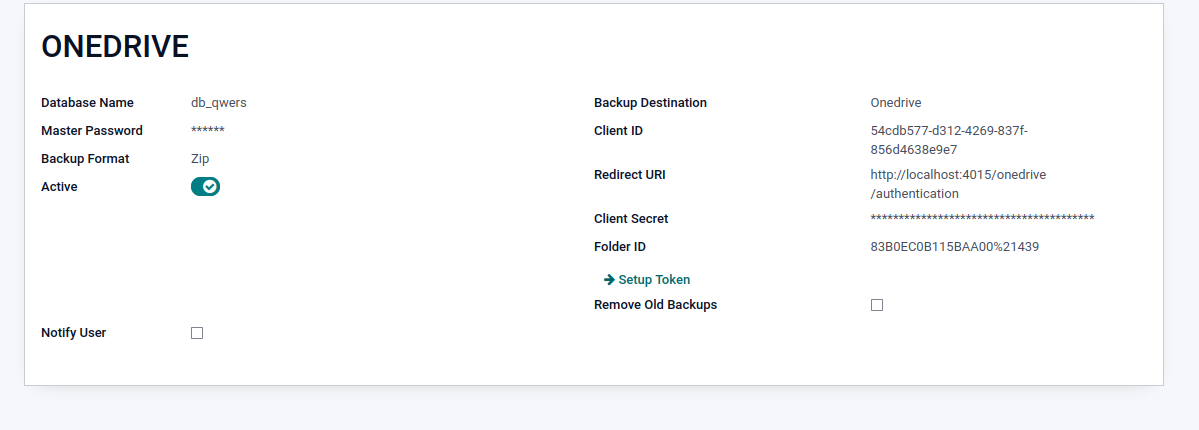Click the Active field label

[59, 187]
